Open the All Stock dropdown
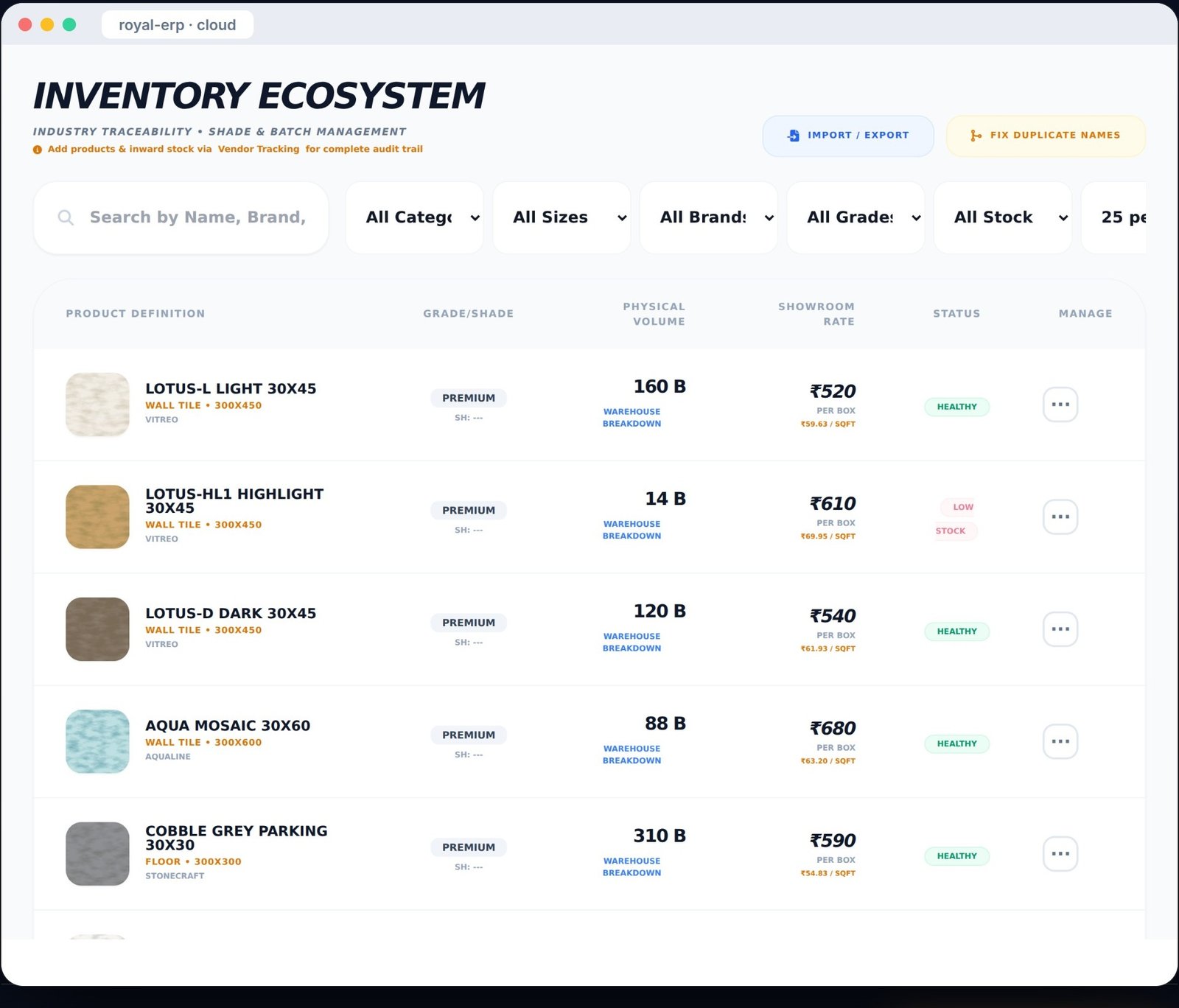The image size is (1179, 1008). pos(1003,217)
